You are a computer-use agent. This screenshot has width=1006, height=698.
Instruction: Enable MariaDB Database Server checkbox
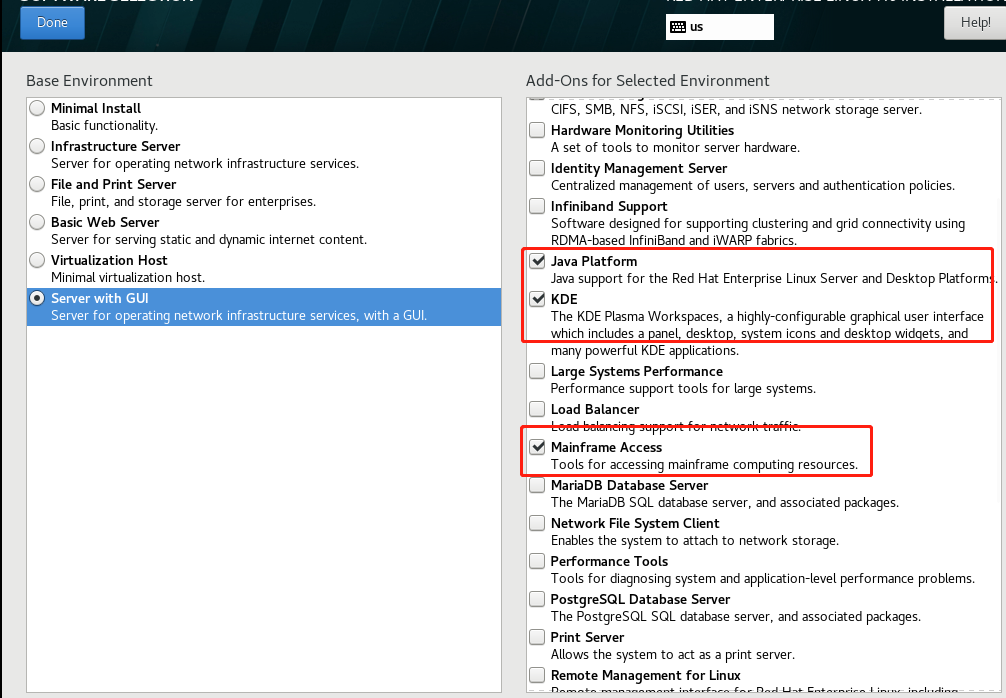click(537, 485)
